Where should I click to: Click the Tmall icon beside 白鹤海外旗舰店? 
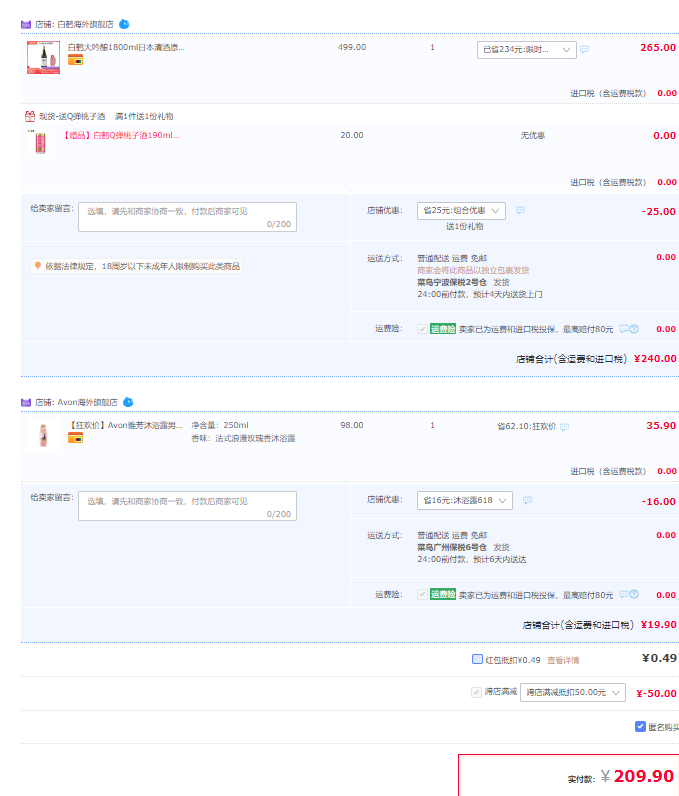click(26, 24)
